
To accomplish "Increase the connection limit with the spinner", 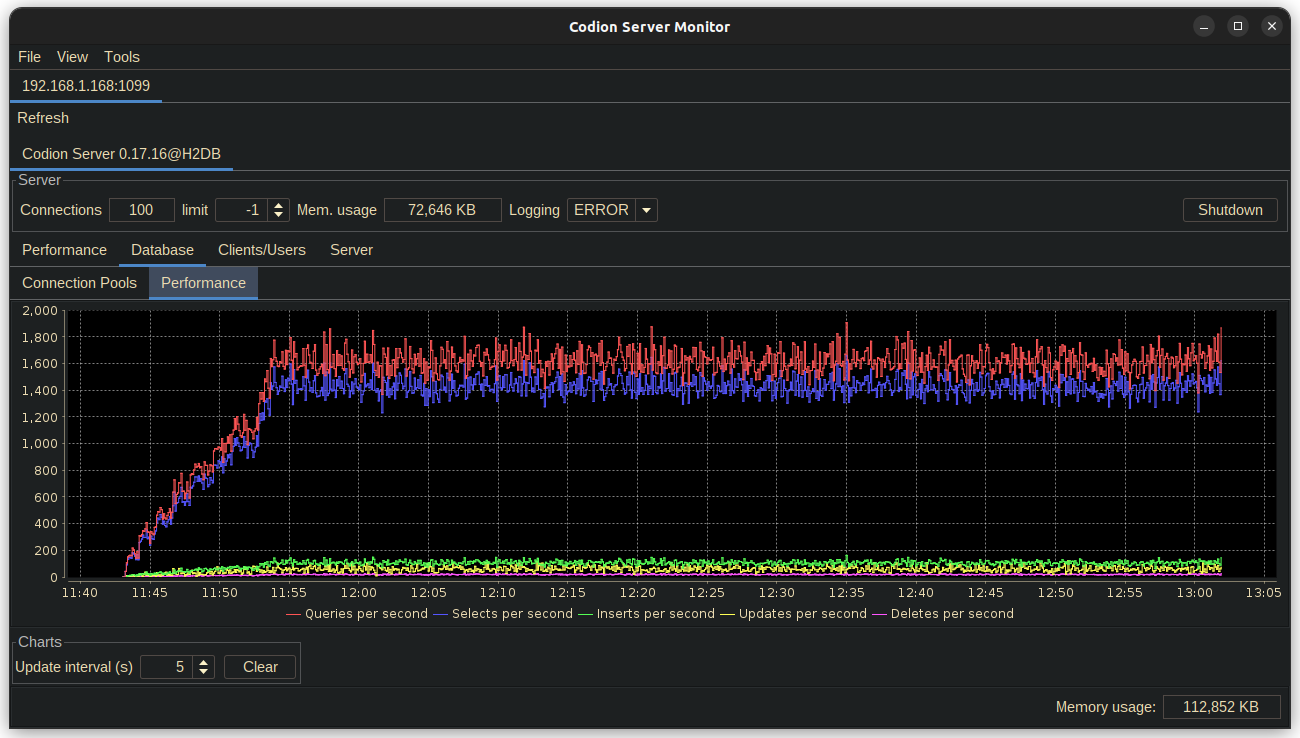I will (277, 205).
